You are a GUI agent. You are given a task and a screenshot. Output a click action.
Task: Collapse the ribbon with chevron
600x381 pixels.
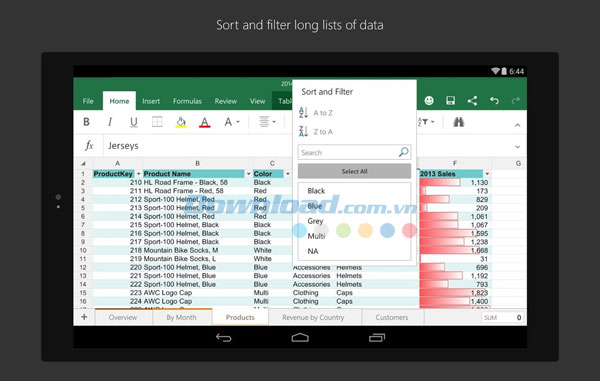517,125
